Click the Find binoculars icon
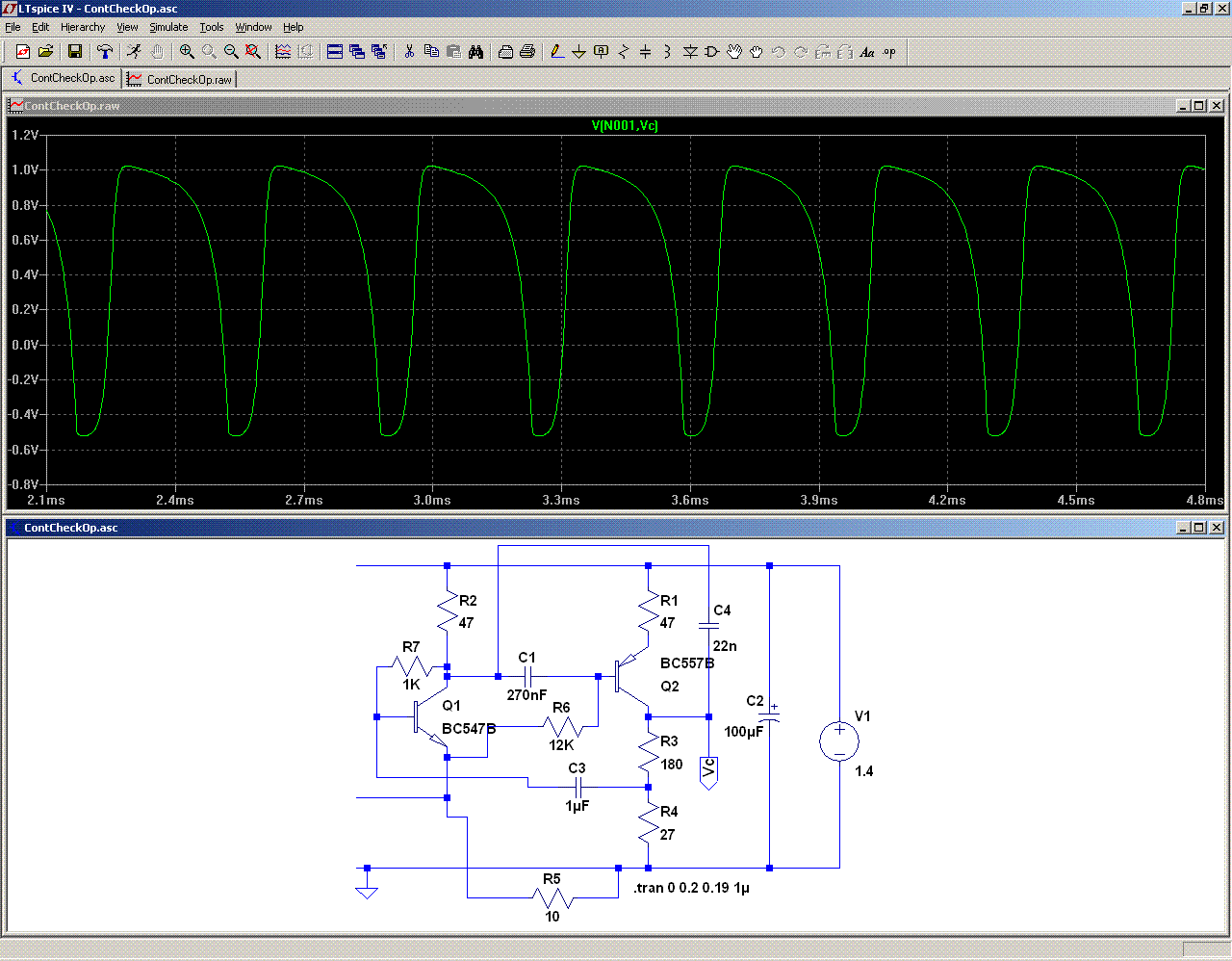The height and width of the screenshot is (961, 1232). (475, 52)
